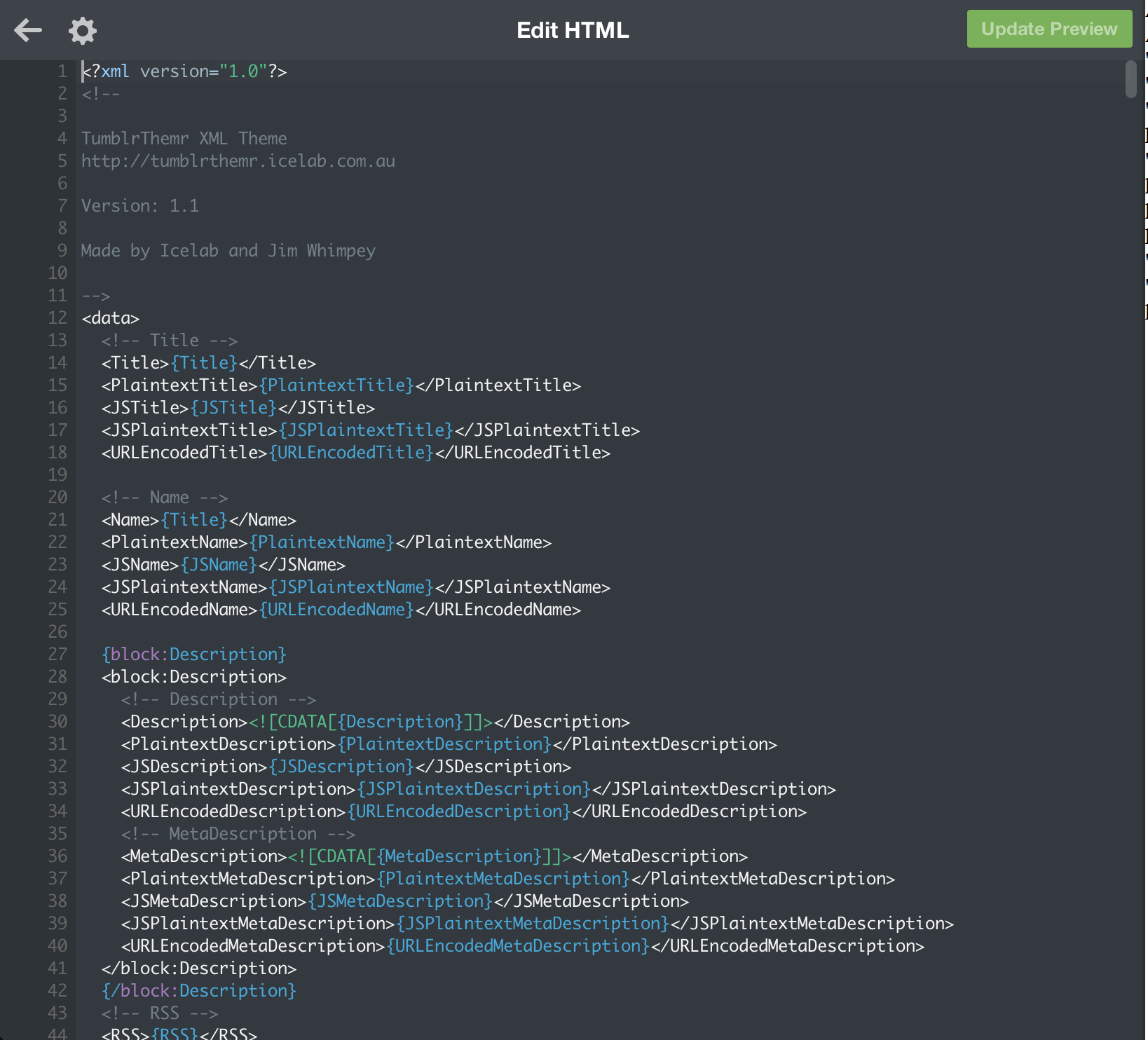Click line number 1 in the gutter

point(61,71)
